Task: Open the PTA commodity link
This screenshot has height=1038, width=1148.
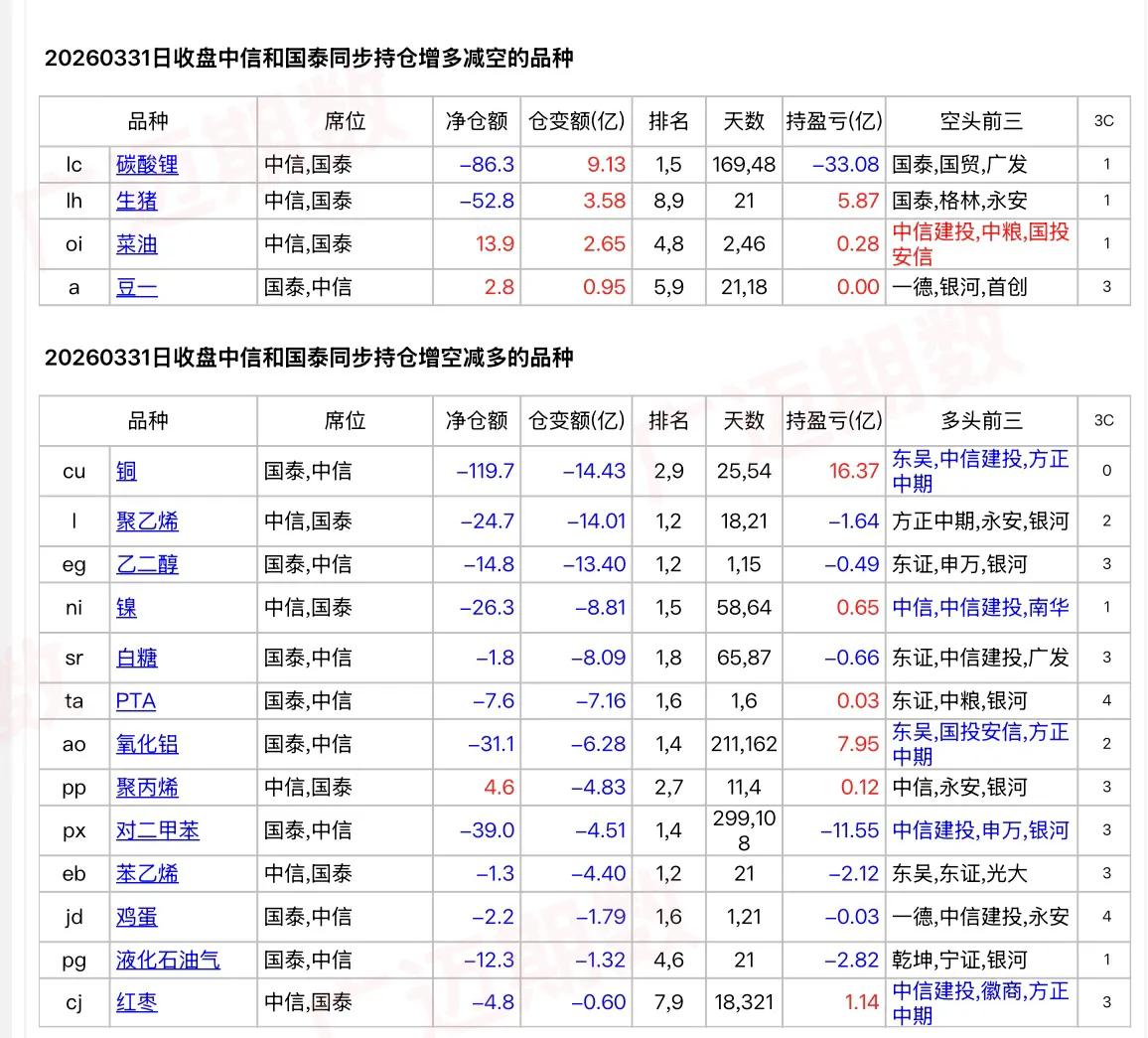Action: tap(135, 701)
